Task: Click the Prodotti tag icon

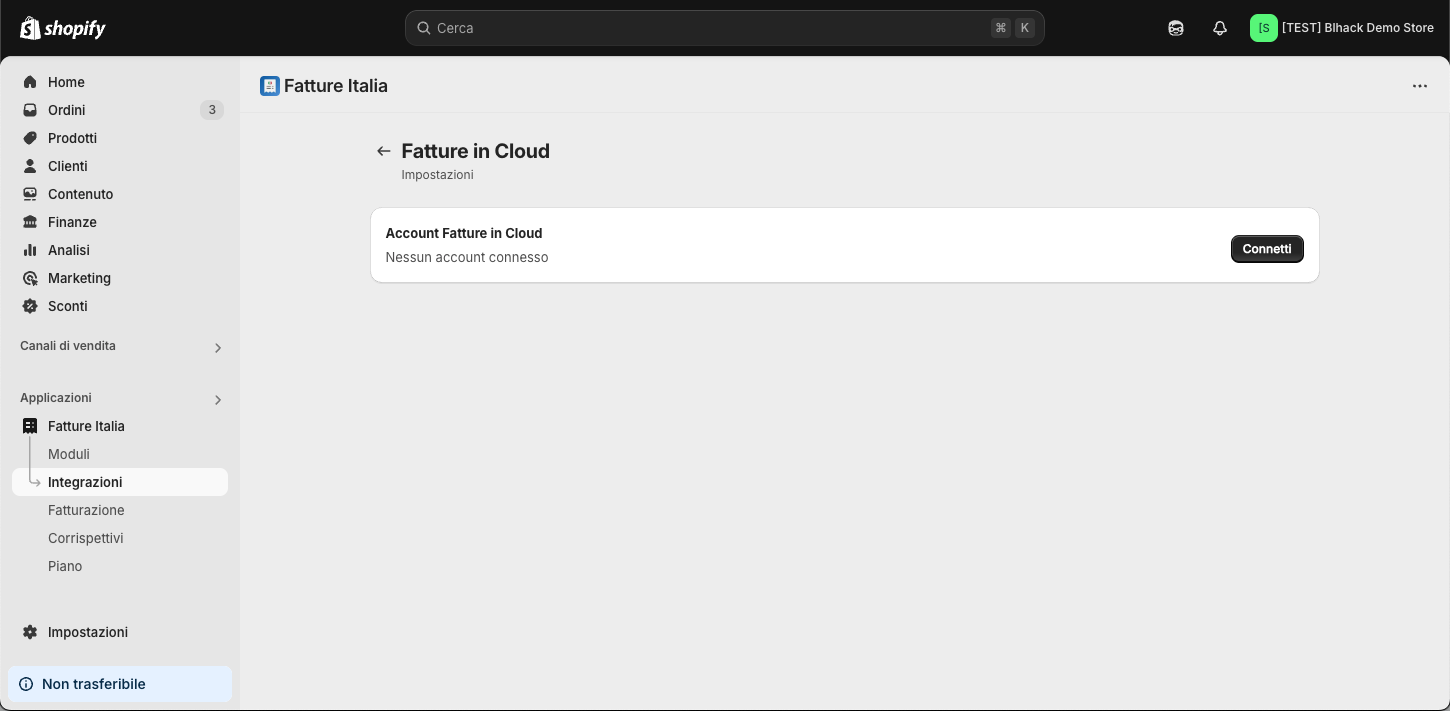Action: (30, 138)
